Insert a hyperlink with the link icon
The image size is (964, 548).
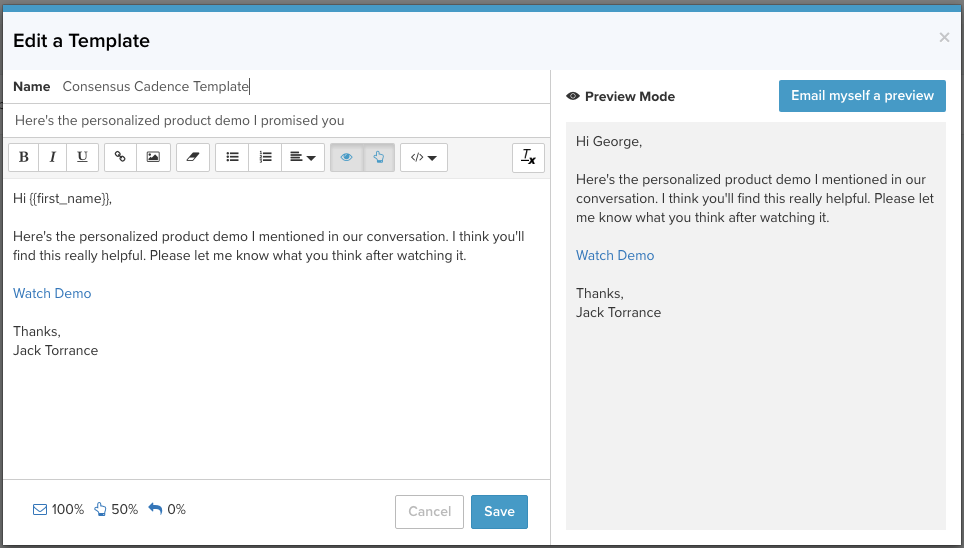point(120,158)
